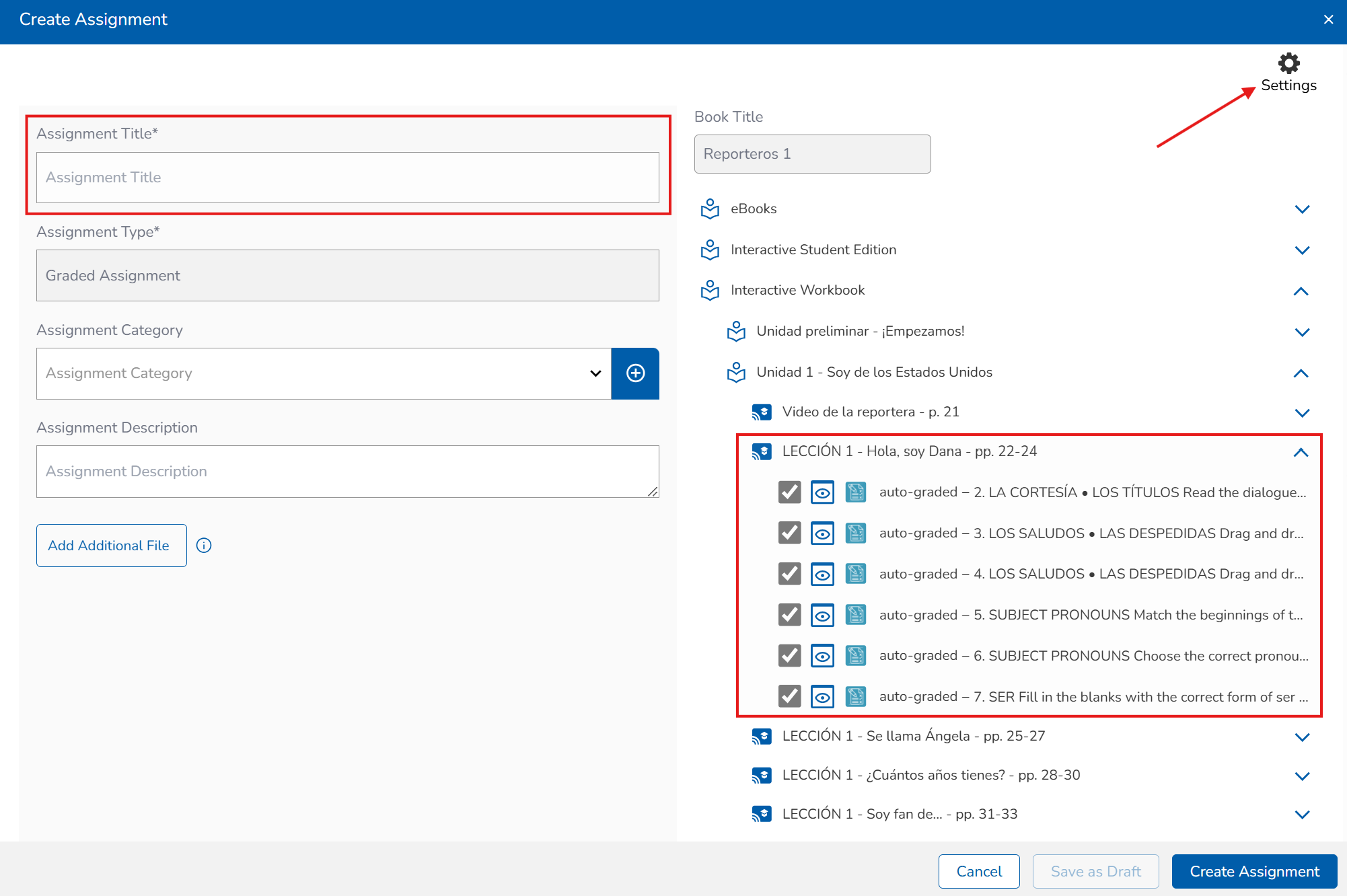Preview activity 2 LA CORTESÍA with eye icon

click(x=822, y=492)
